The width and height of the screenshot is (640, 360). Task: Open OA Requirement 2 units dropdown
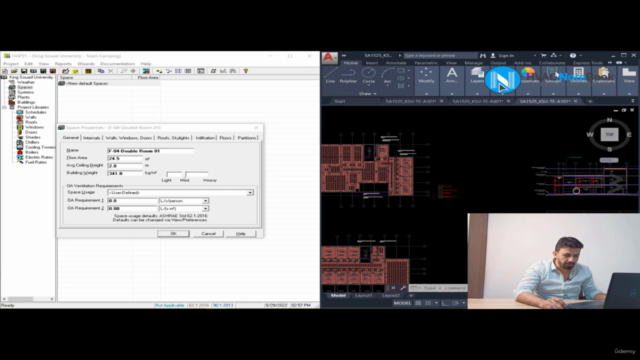(x=205, y=209)
